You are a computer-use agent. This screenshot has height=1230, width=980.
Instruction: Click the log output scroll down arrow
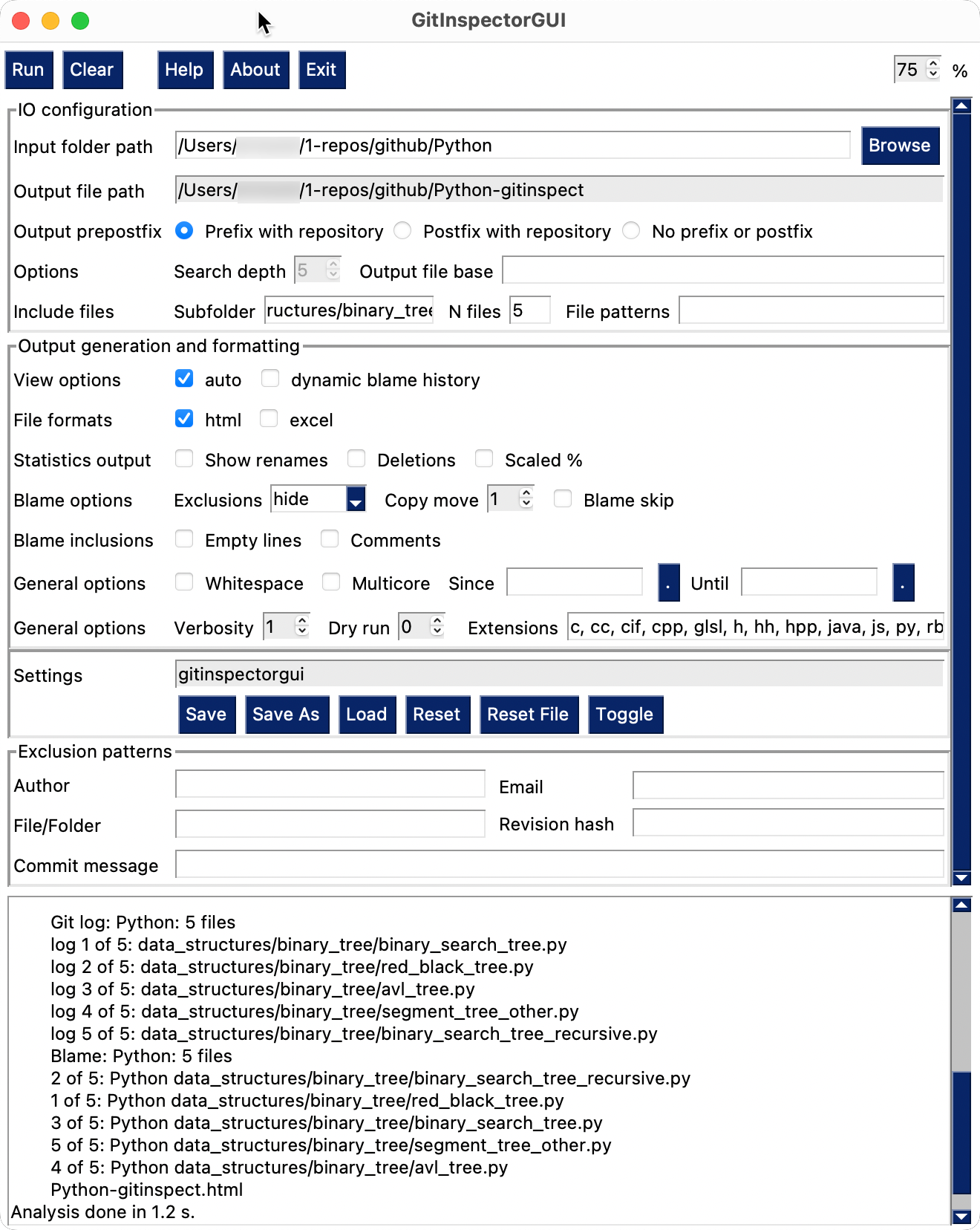(961, 1217)
